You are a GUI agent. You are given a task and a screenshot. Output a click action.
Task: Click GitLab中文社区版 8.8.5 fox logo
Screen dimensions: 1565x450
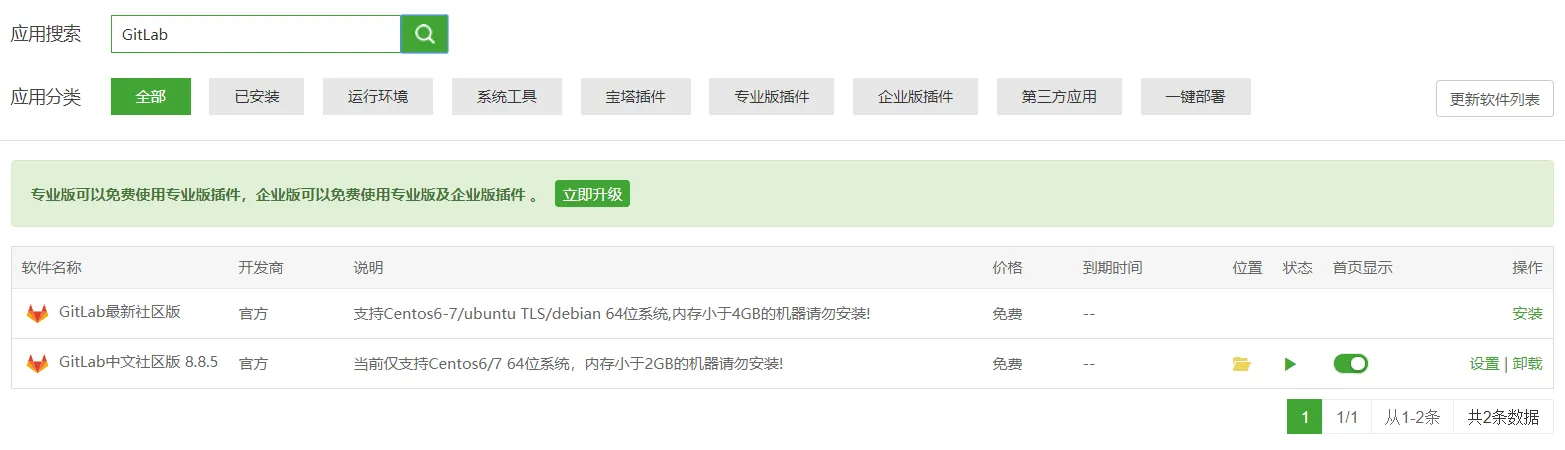[37, 364]
